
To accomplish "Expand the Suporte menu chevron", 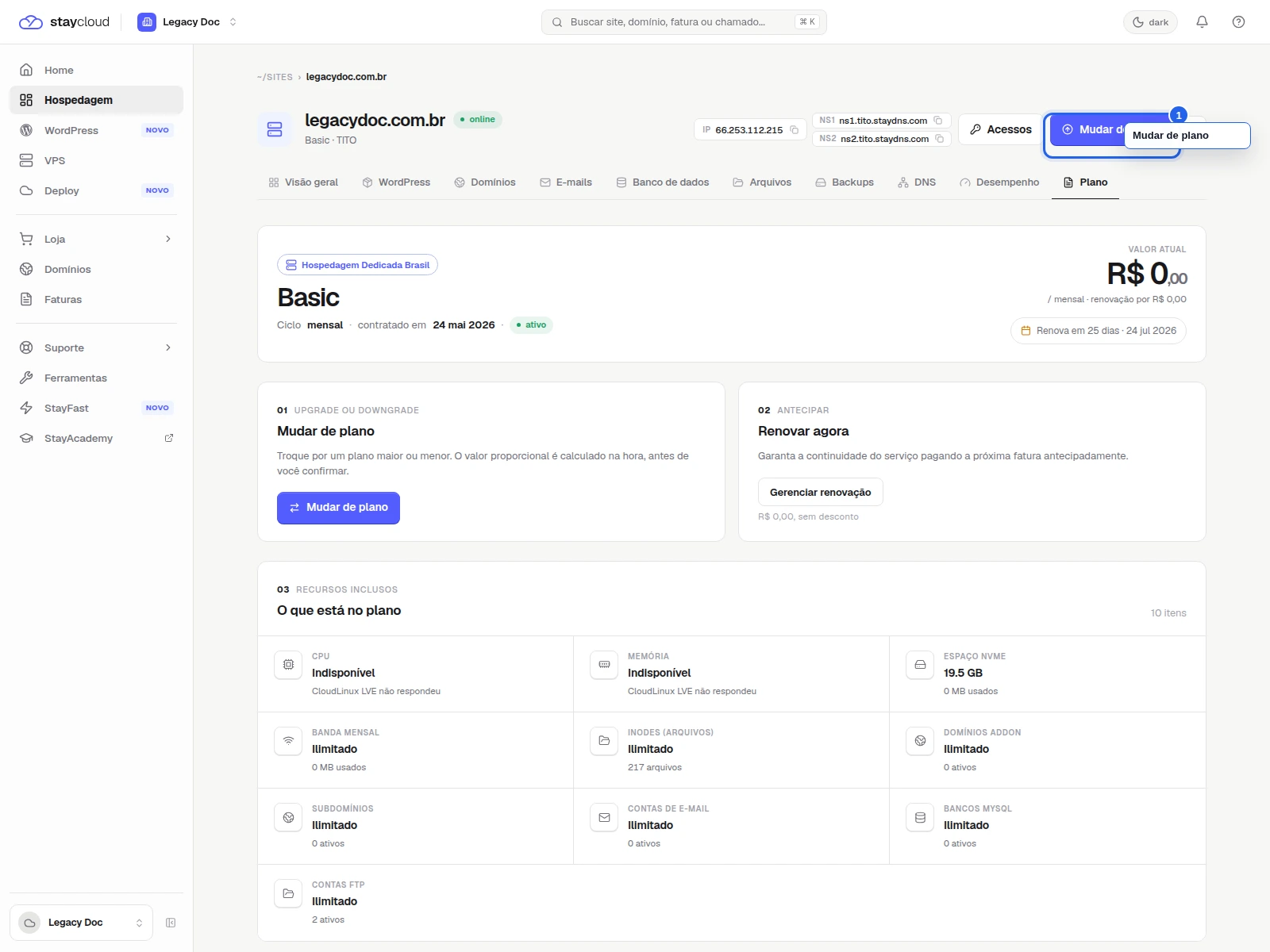I will pos(168,347).
